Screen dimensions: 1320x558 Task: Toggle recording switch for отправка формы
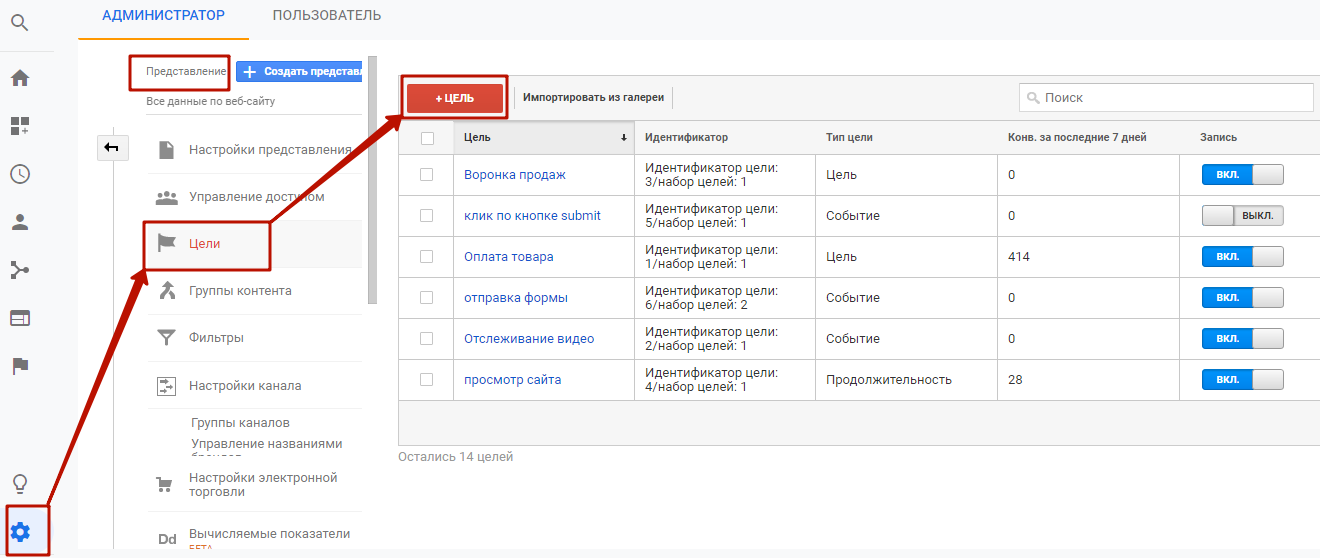coord(1242,298)
